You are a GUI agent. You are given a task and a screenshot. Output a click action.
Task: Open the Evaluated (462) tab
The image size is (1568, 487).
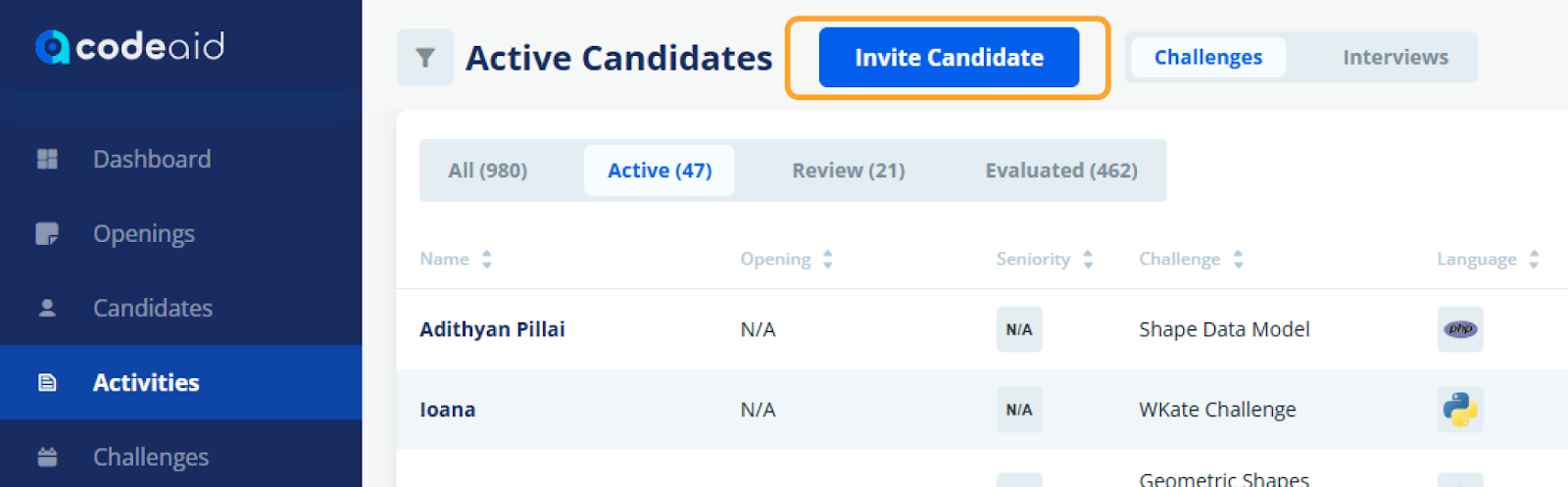(1061, 170)
